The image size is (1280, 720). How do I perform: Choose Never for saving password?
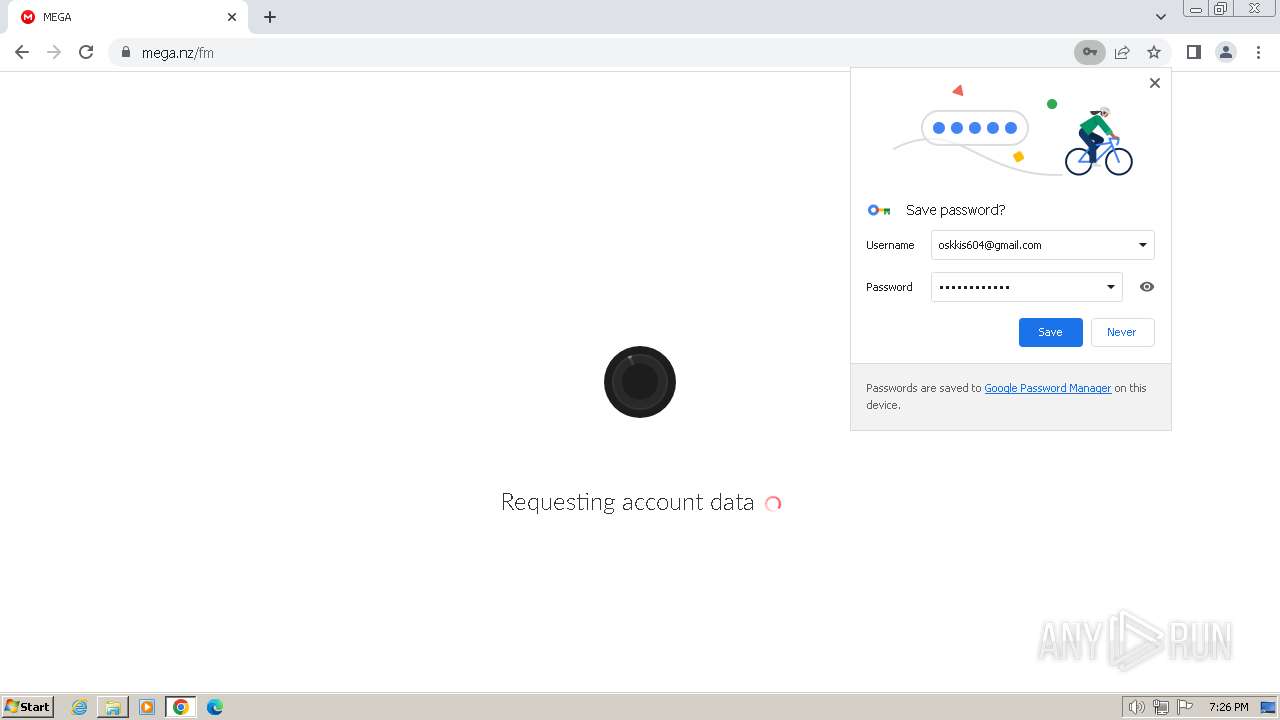1122,332
